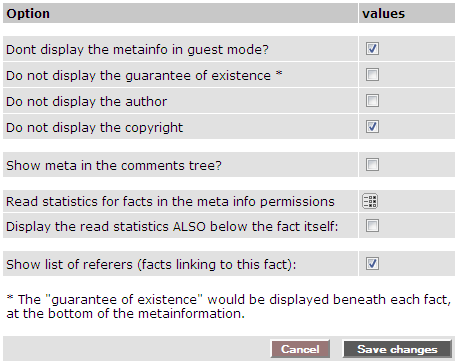Uncheck 'Dont display the metainfo in guest mode'
Image resolution: width=459 pixels, height=364 pixels.
(372, 49)
